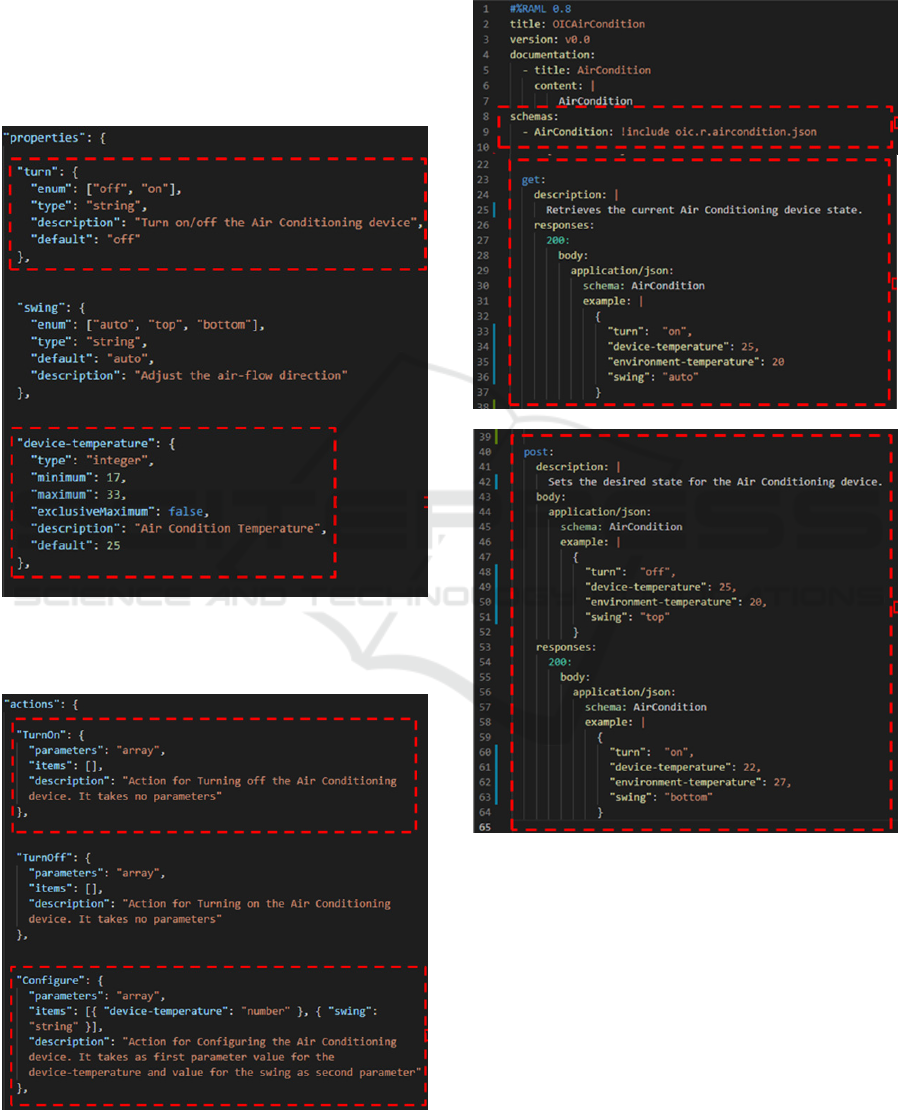Click the oic.r.aircondition.json include path
Screen dimensions: 901x1110
(x=731, y=131)
